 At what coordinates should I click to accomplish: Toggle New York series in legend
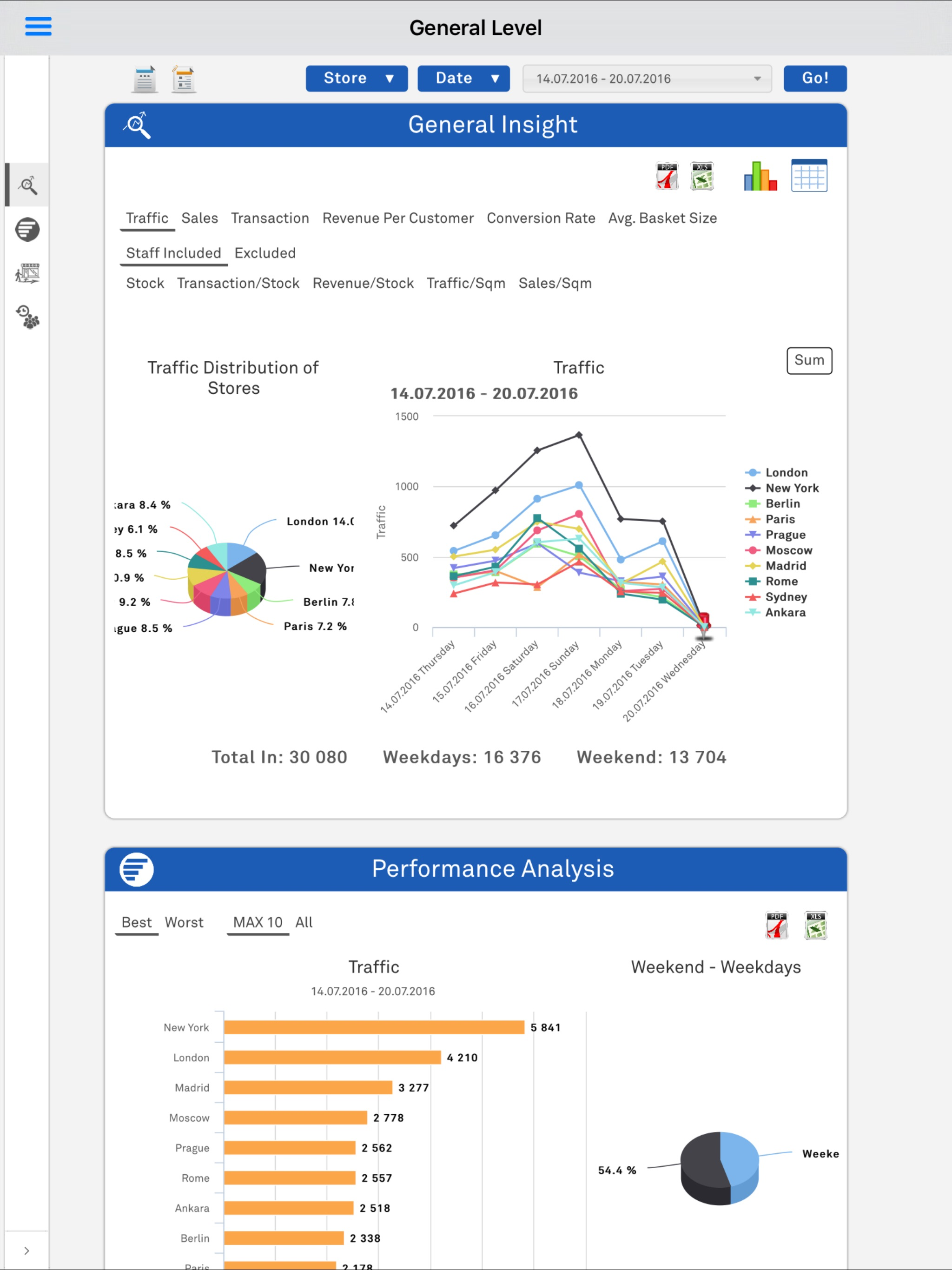(782, 488)
